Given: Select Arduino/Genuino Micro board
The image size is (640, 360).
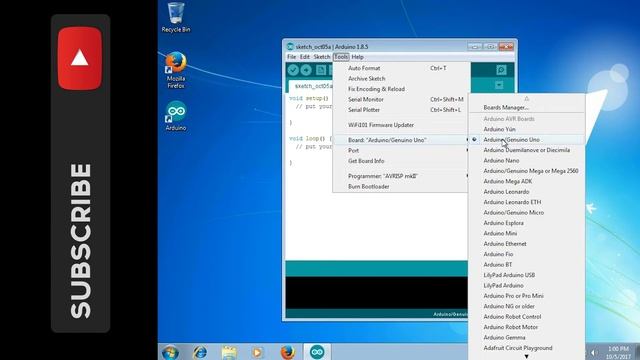Looking at the screenshot, I should [527, 213].
